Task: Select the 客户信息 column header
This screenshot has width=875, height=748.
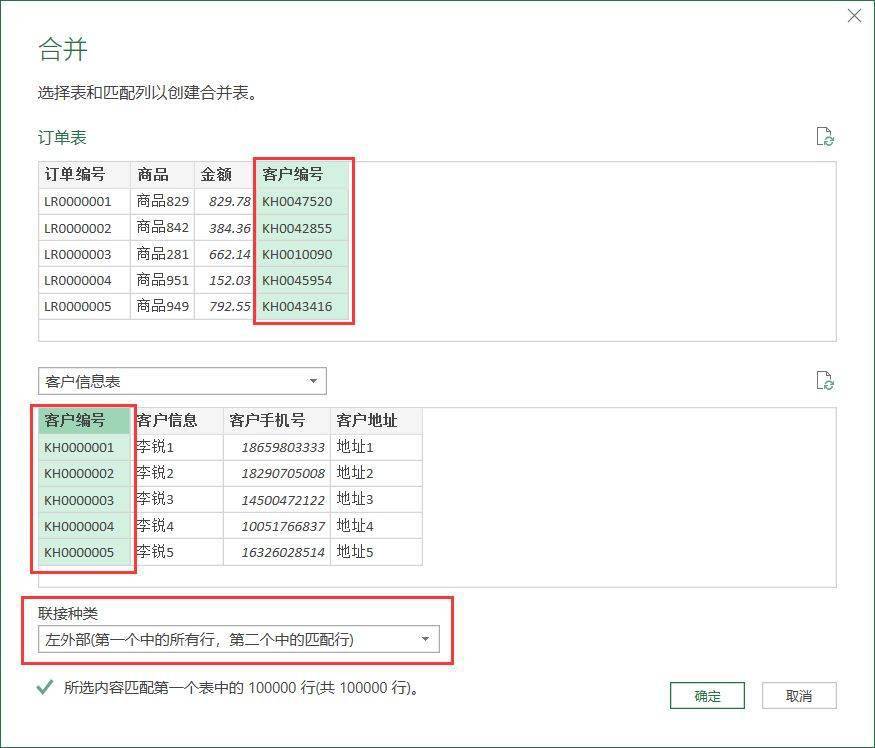Action: pyautogui.click(x=177, y=420)
